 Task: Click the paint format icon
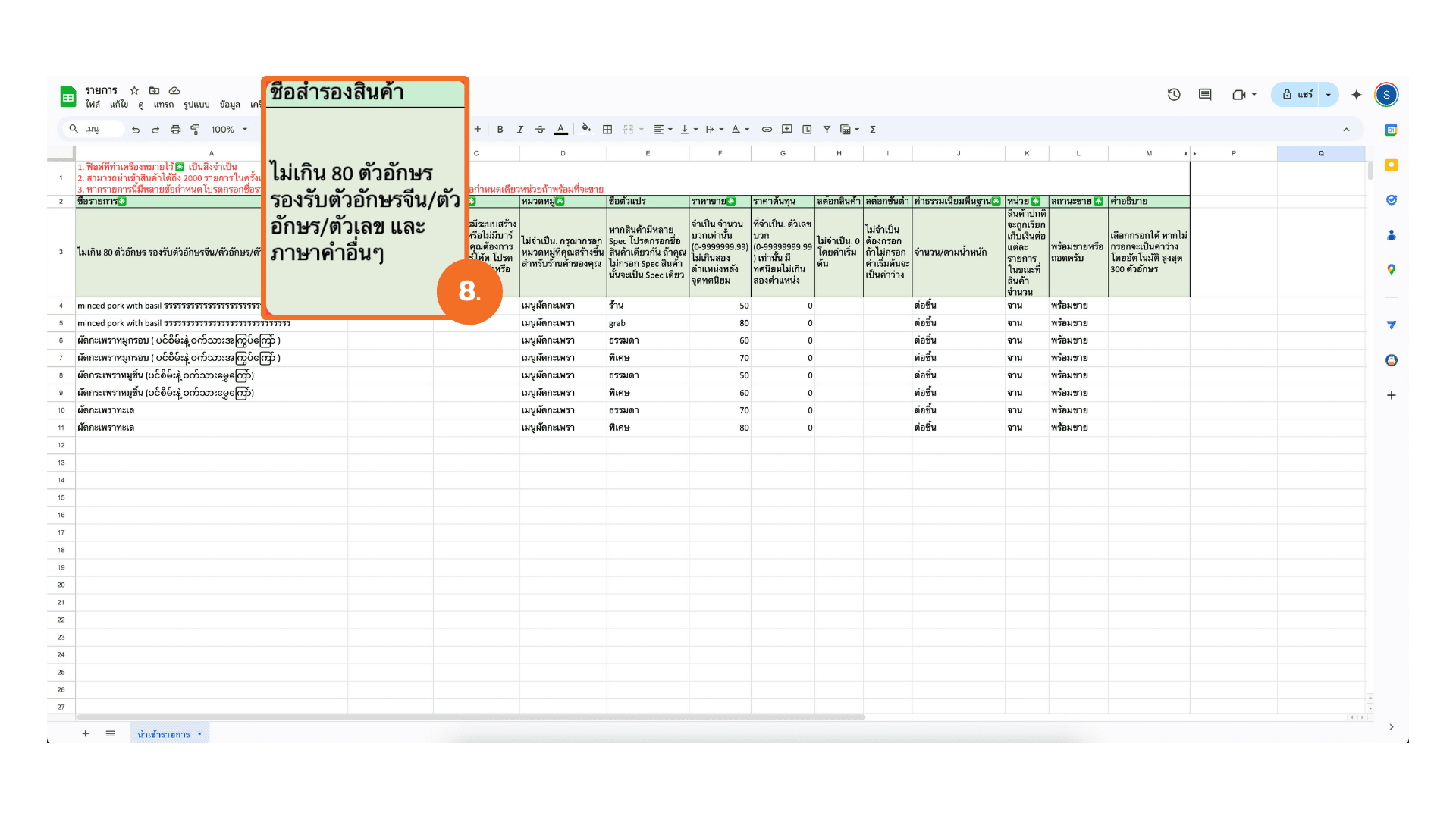pos(195,130)
